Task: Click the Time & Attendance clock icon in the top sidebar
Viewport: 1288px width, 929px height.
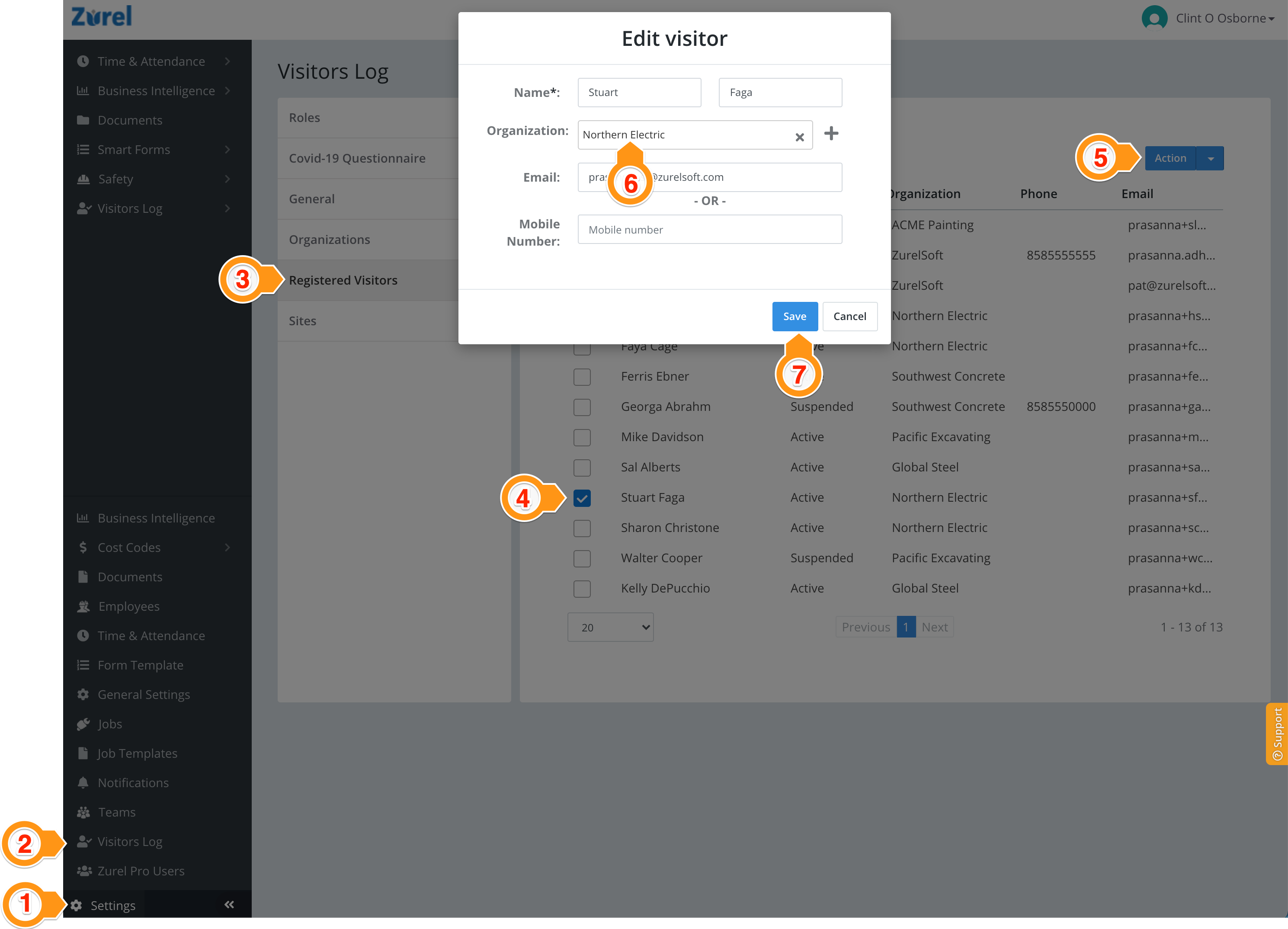Action: tap(83, 61)
